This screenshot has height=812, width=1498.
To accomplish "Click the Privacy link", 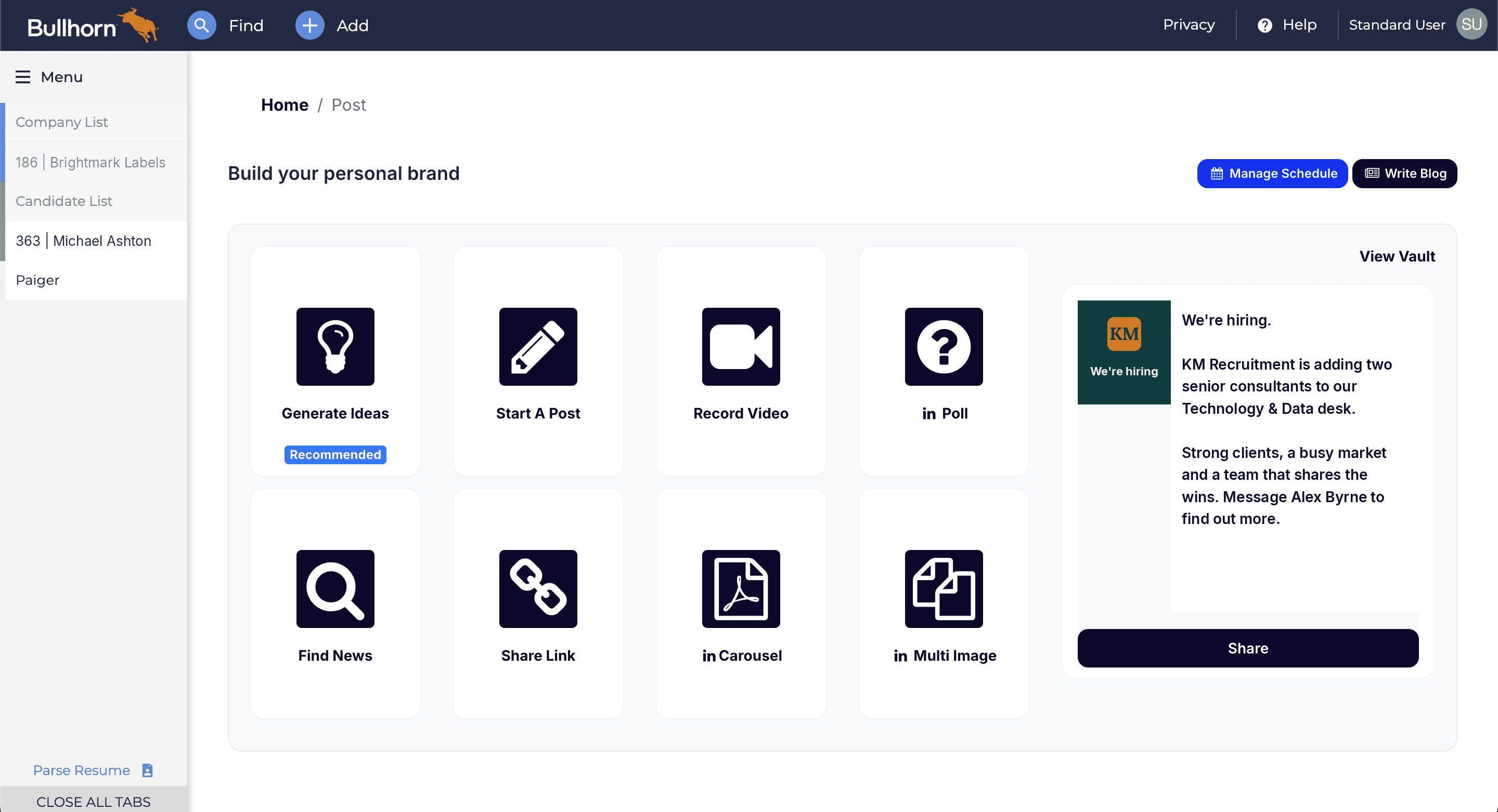I will tap(1189, 25).
